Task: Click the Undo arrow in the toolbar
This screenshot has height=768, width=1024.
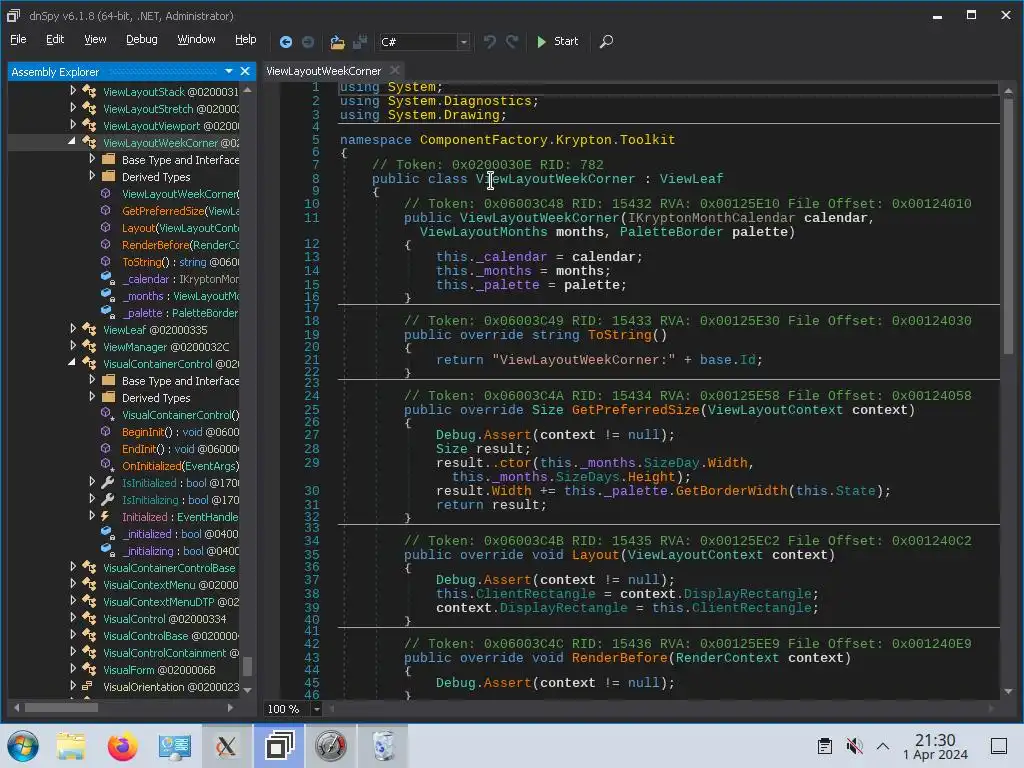Action: 490,42
